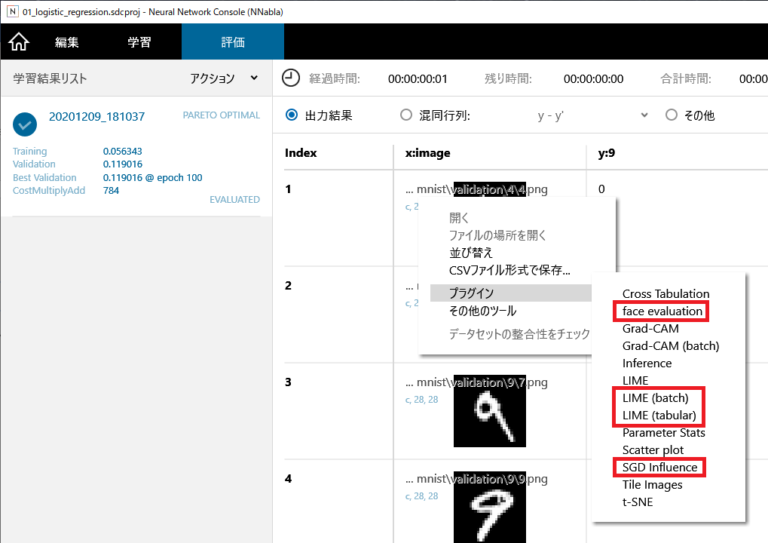The width and height of the screenshot is (768, 543).
Task: Switch to the 評価 tab
Action: point(233,42)
